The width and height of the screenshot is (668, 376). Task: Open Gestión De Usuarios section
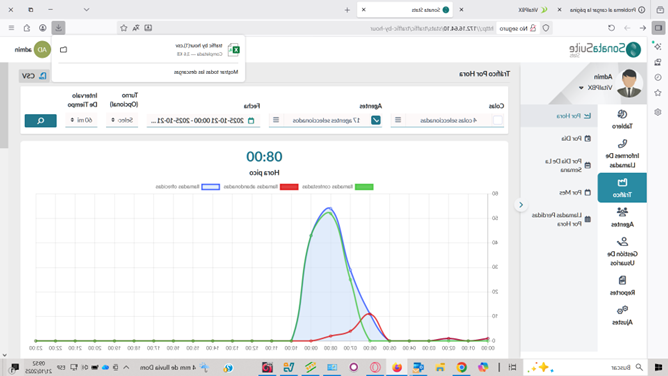pyautogui.click(x=622, y=252)
